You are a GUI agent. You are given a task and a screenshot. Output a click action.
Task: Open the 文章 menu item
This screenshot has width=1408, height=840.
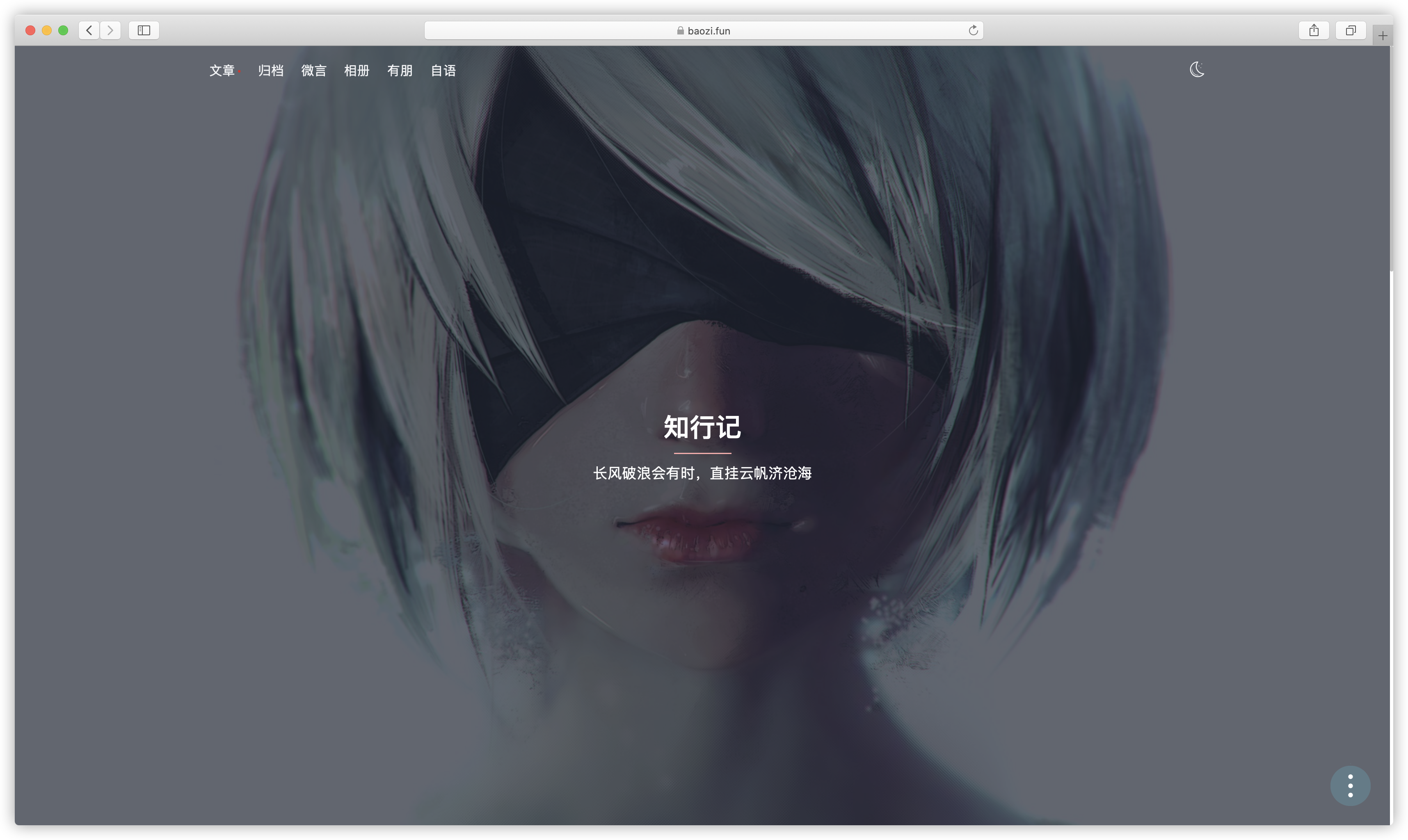pos(222,71)
